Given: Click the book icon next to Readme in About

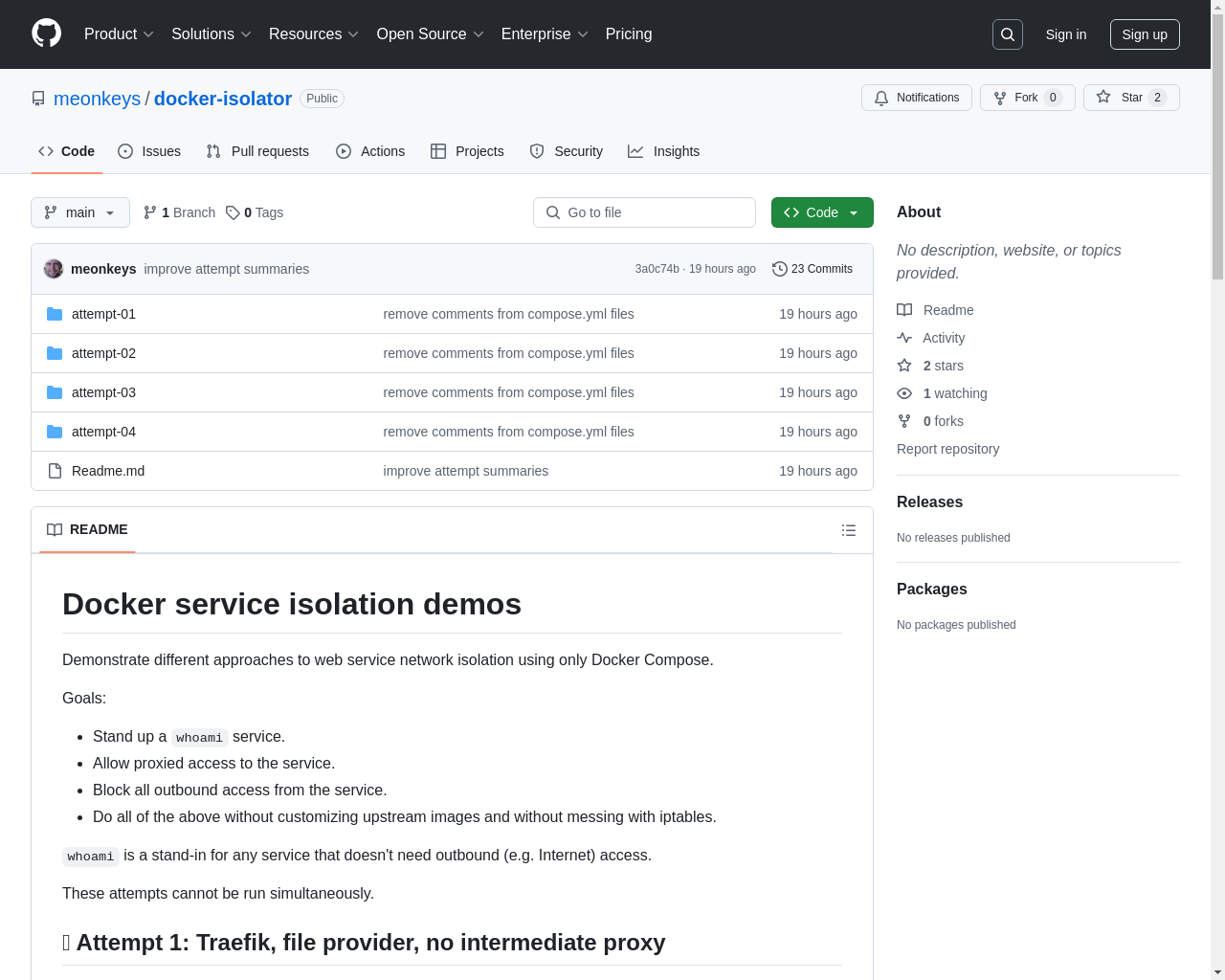Looking at the screenshot, I should coord(904,310).
